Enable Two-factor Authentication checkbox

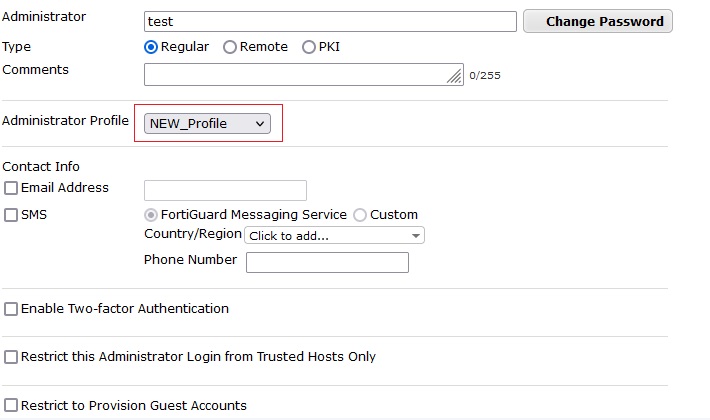[11, 309]
